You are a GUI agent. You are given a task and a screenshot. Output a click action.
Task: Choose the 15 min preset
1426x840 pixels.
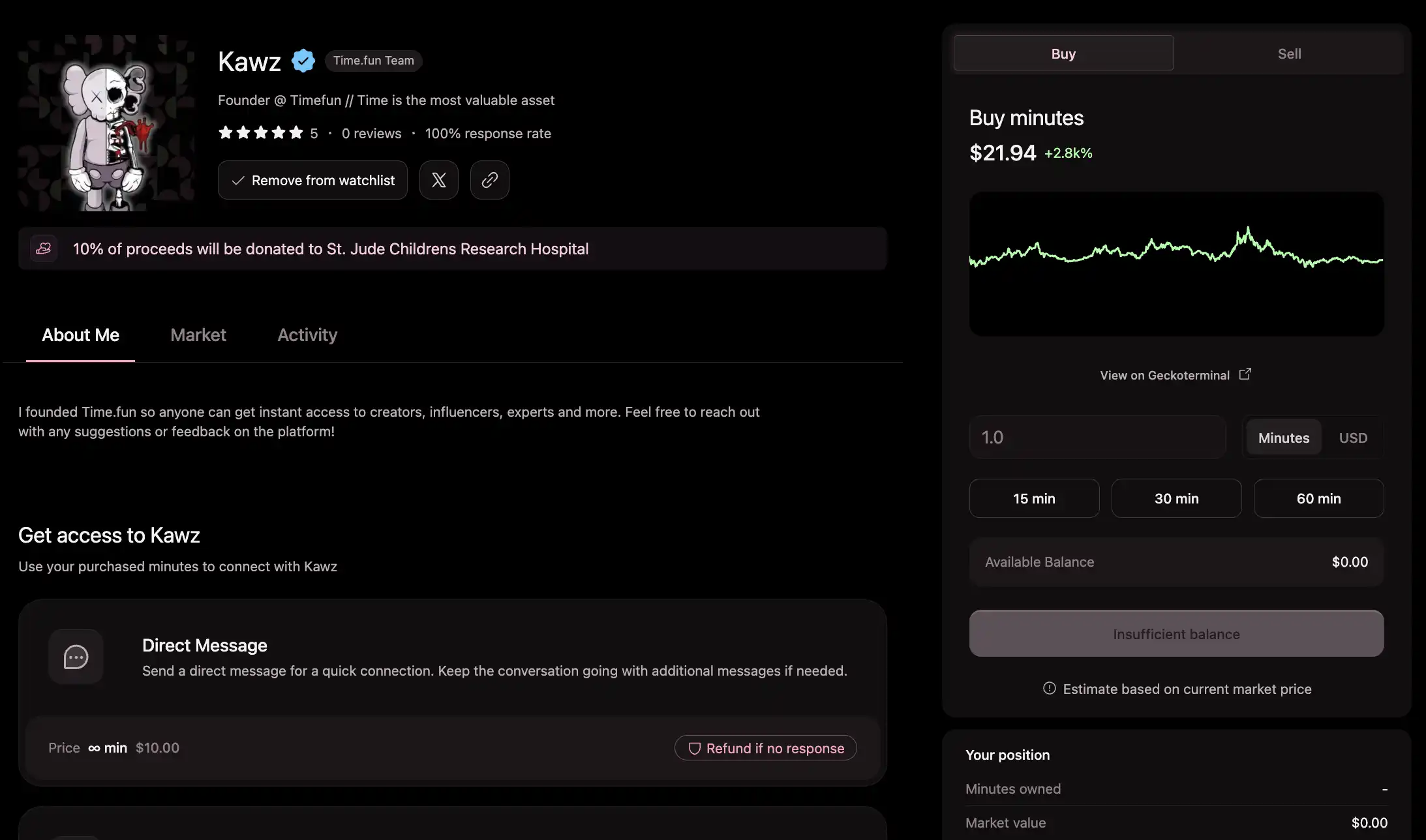coord(1034,498)
